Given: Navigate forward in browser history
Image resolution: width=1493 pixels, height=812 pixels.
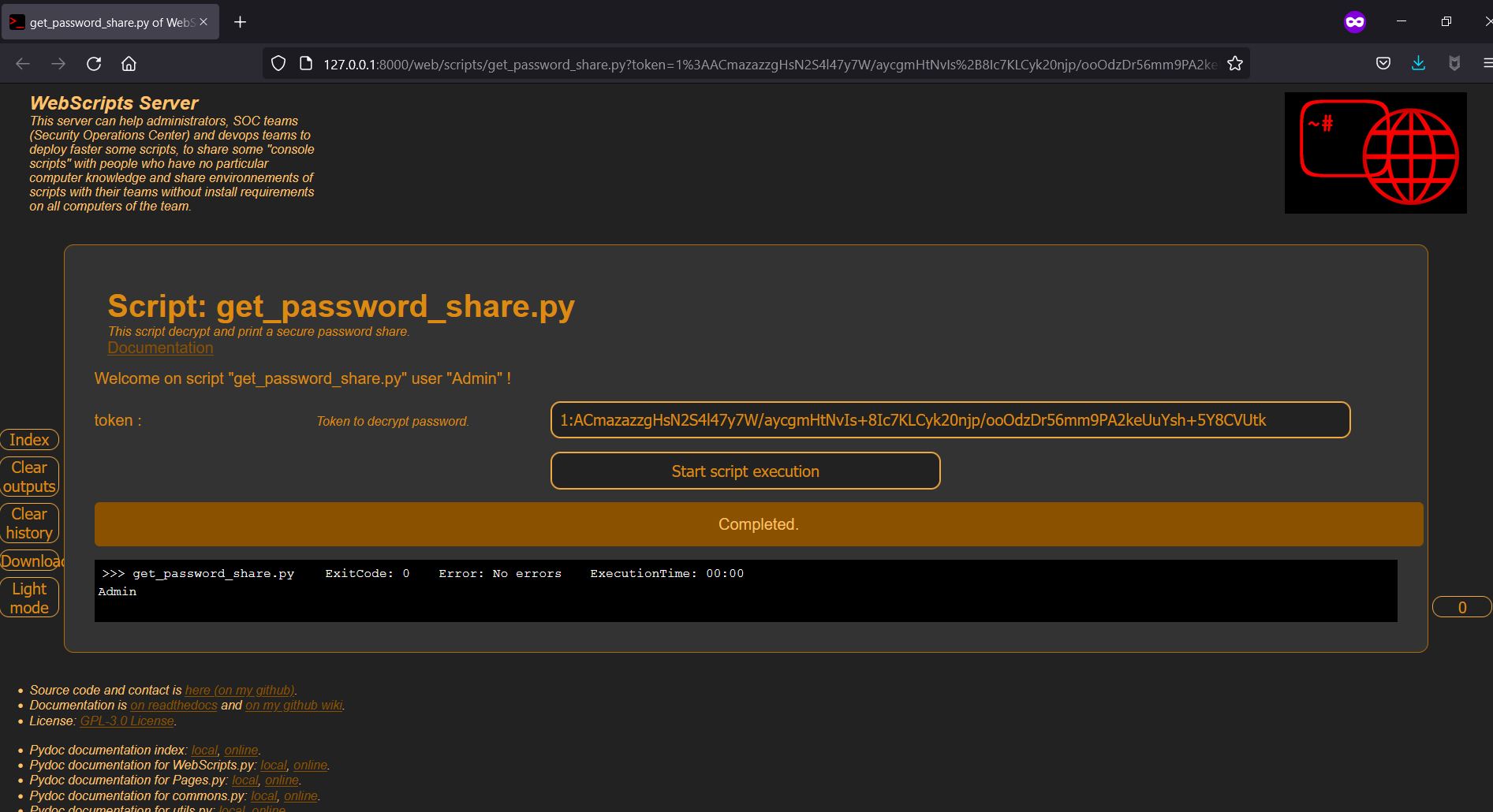Looking at the screenshot, I should coord(58,63).
